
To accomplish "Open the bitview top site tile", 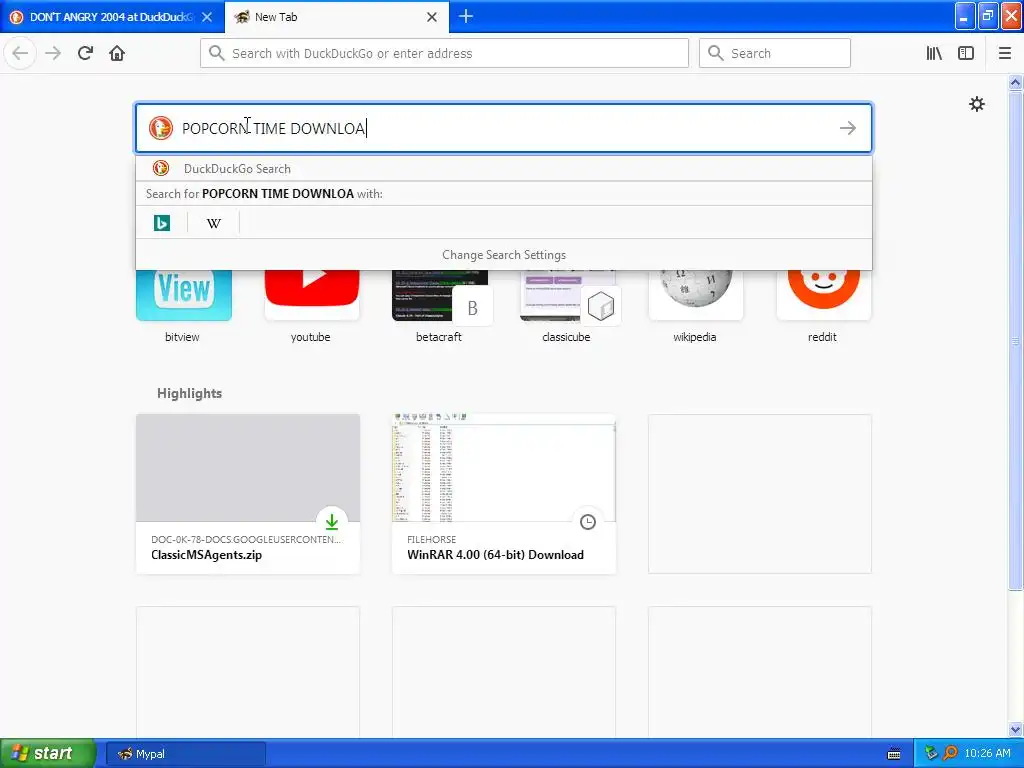I will (184, 296).
